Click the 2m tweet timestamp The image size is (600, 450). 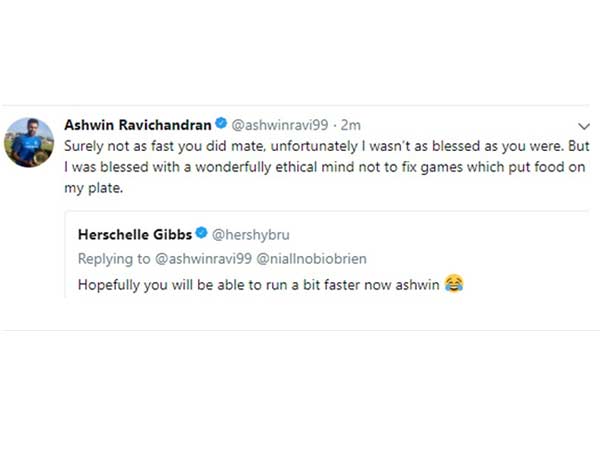point(350,125)
